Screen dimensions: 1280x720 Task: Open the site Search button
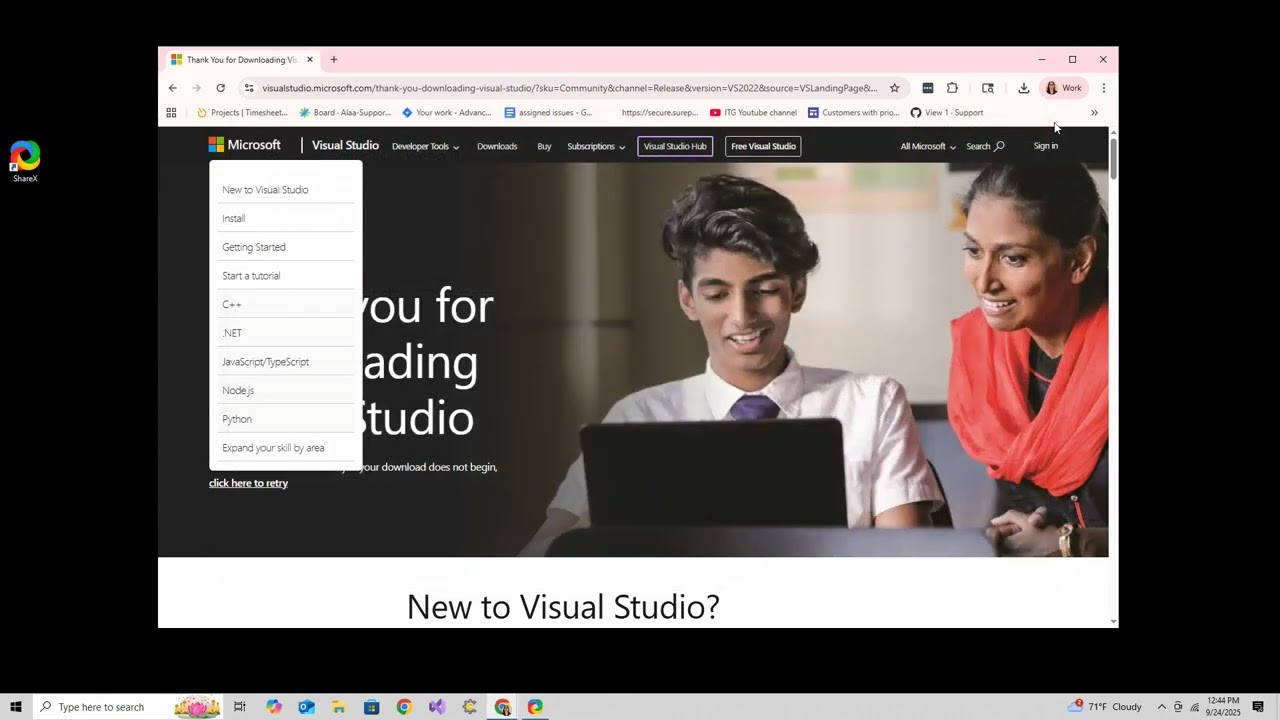pyautogui.click(x=985, y=146)
